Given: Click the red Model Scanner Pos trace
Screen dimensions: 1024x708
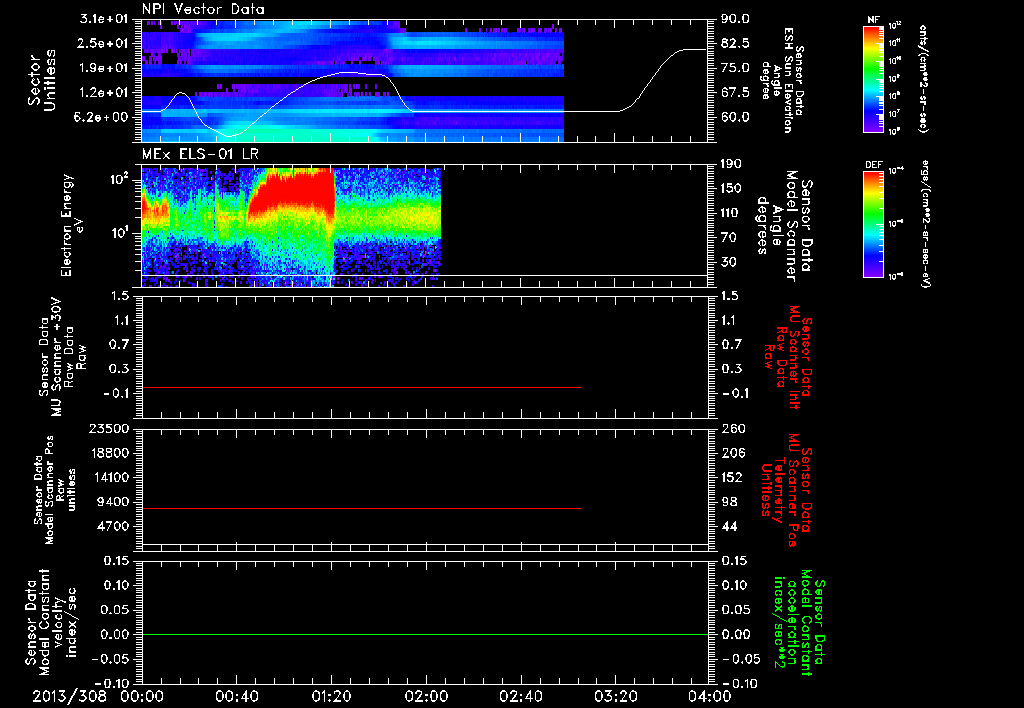Looking at the screenshot, I should 361,508.
